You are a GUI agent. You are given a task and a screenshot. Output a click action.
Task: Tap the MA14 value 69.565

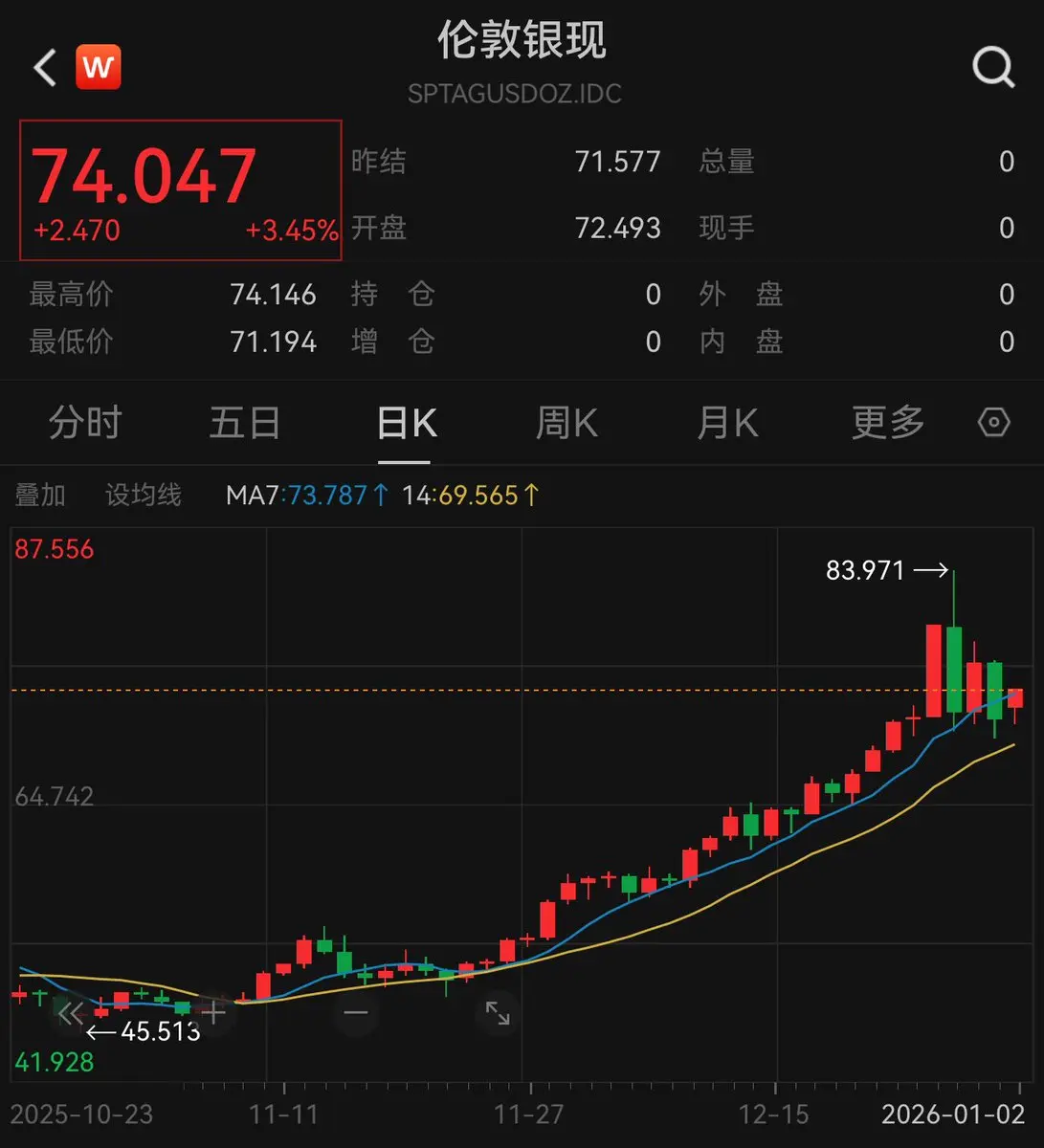478,495
